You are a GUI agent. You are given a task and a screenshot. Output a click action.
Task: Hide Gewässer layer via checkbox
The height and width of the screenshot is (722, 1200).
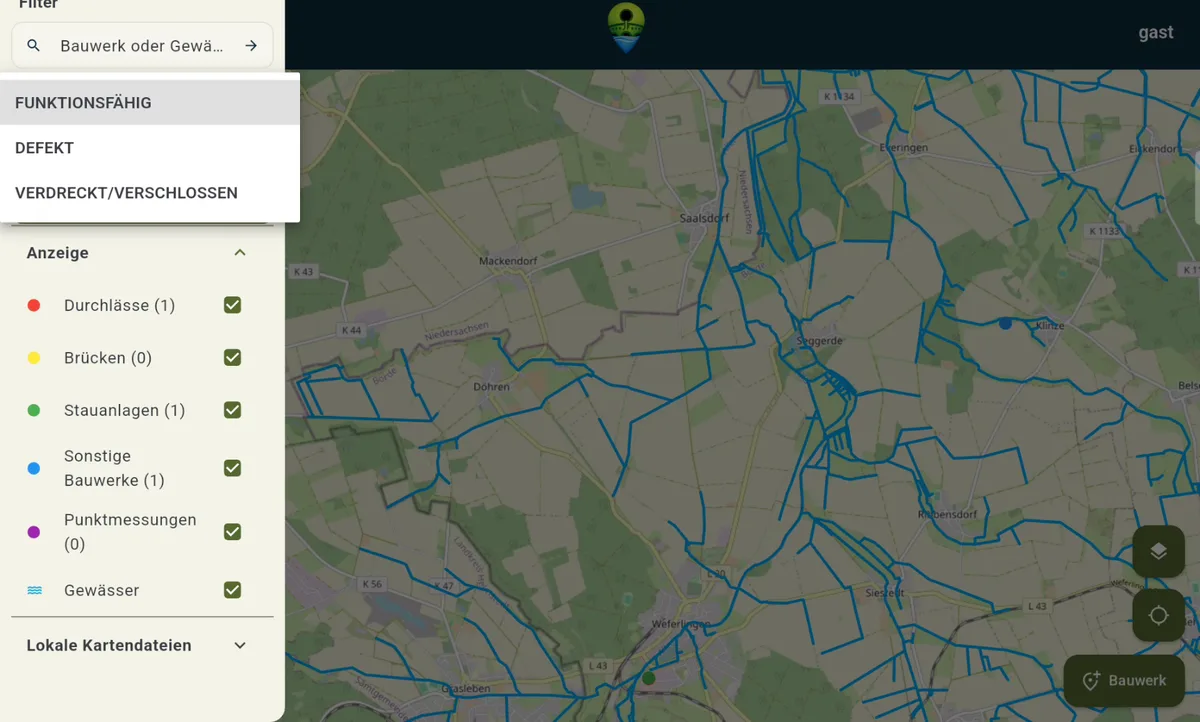(233, 590)
